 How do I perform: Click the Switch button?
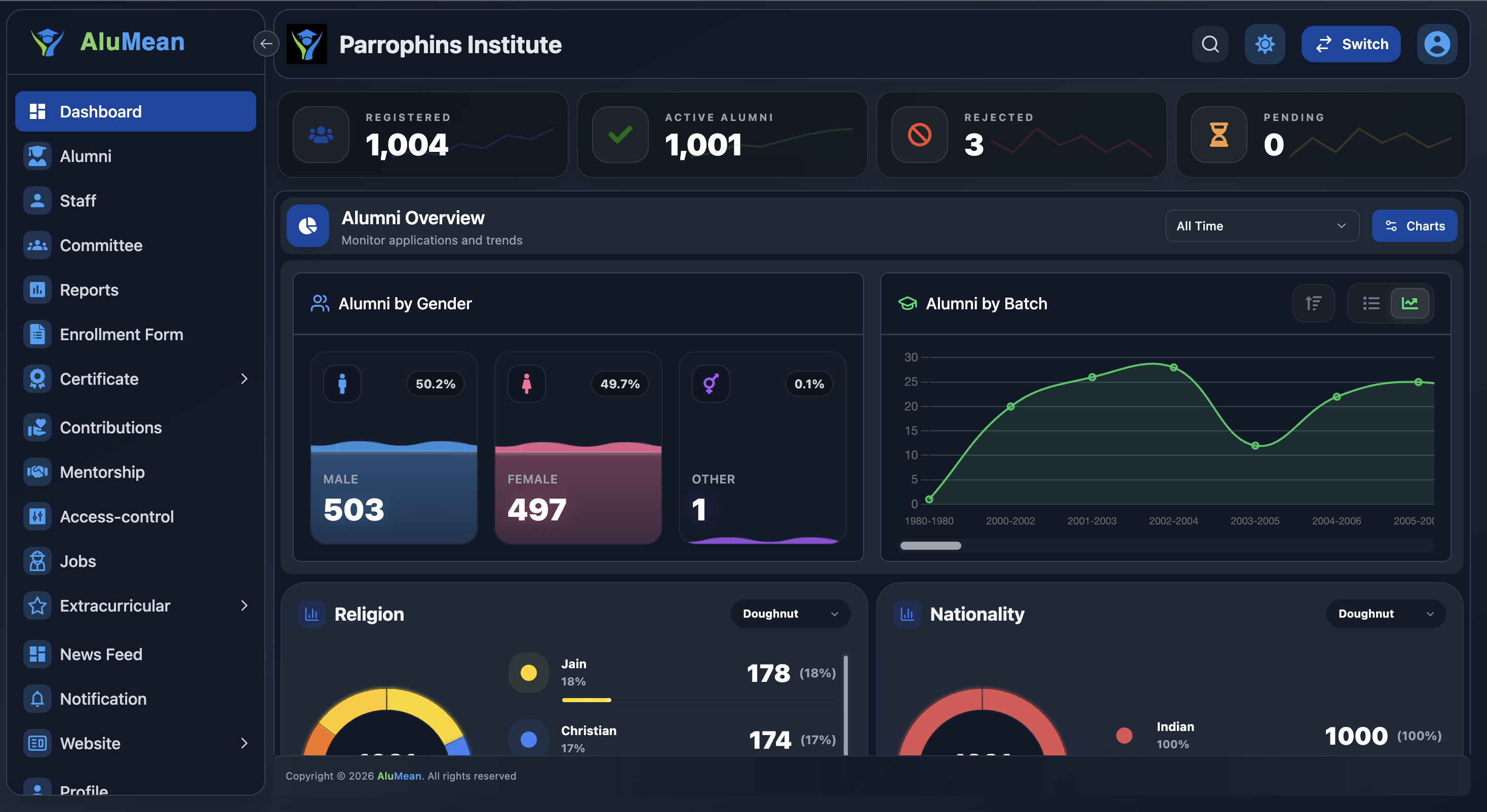coord(1351,44)
